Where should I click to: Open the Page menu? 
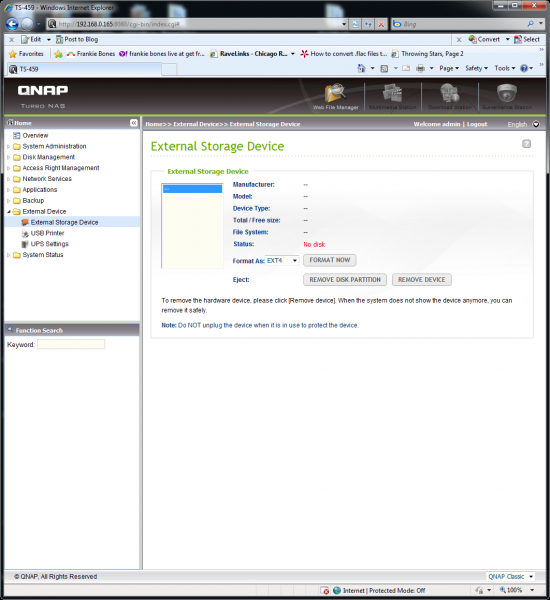[449, 68]
